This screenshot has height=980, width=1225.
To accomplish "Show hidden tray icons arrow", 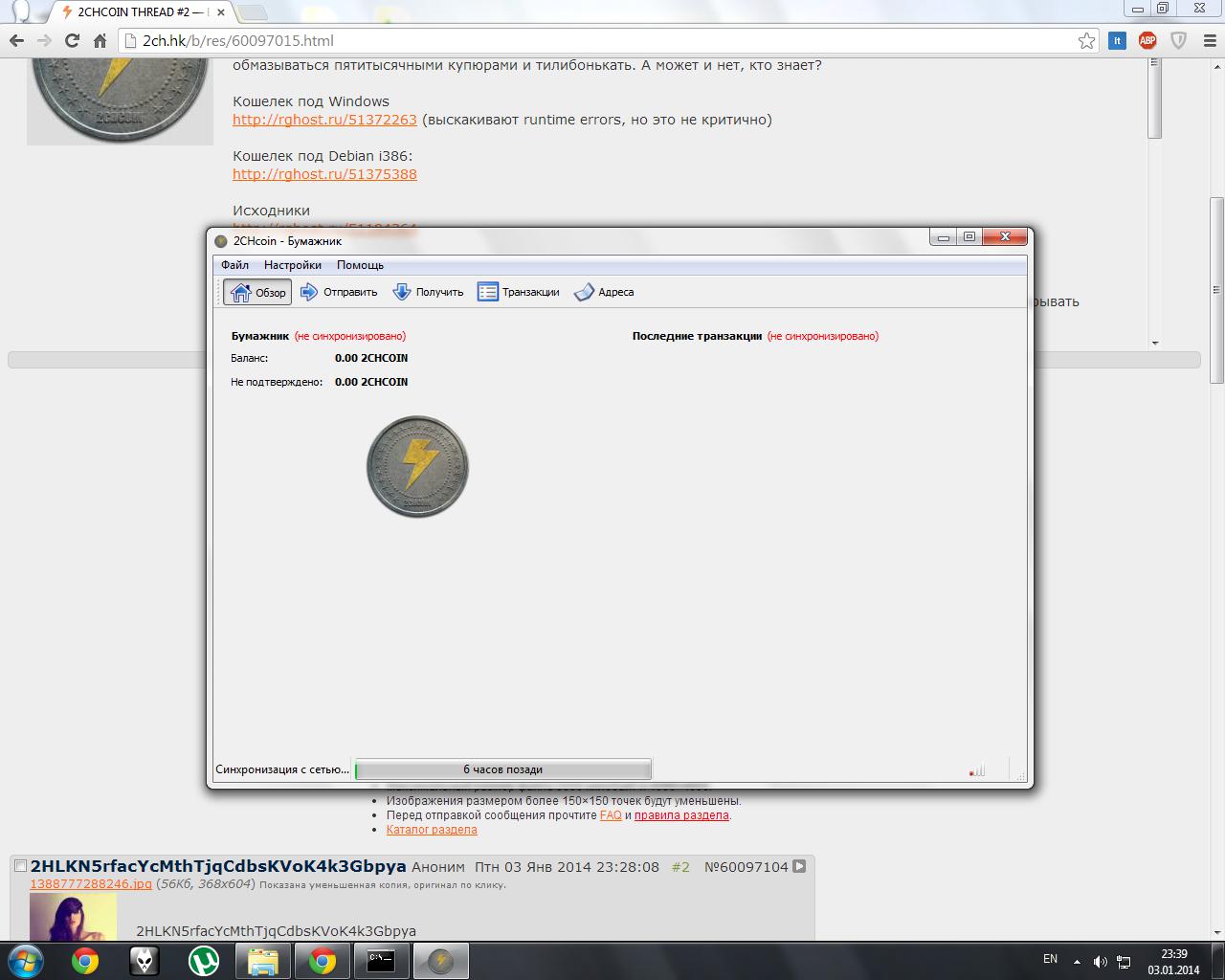I will [1077, 961].
